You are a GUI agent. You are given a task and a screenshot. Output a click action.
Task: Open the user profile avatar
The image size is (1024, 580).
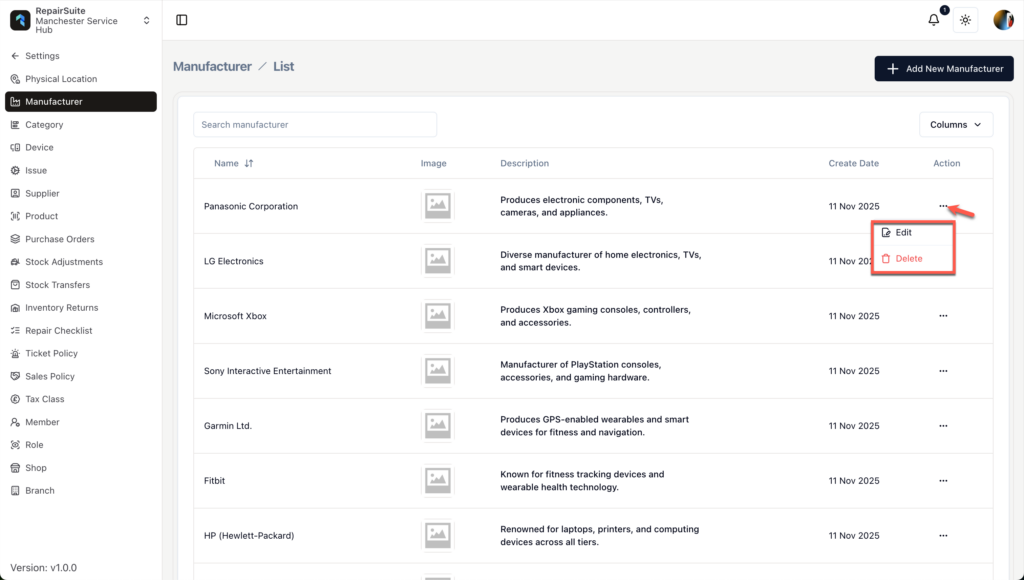tap(1002, 20)
